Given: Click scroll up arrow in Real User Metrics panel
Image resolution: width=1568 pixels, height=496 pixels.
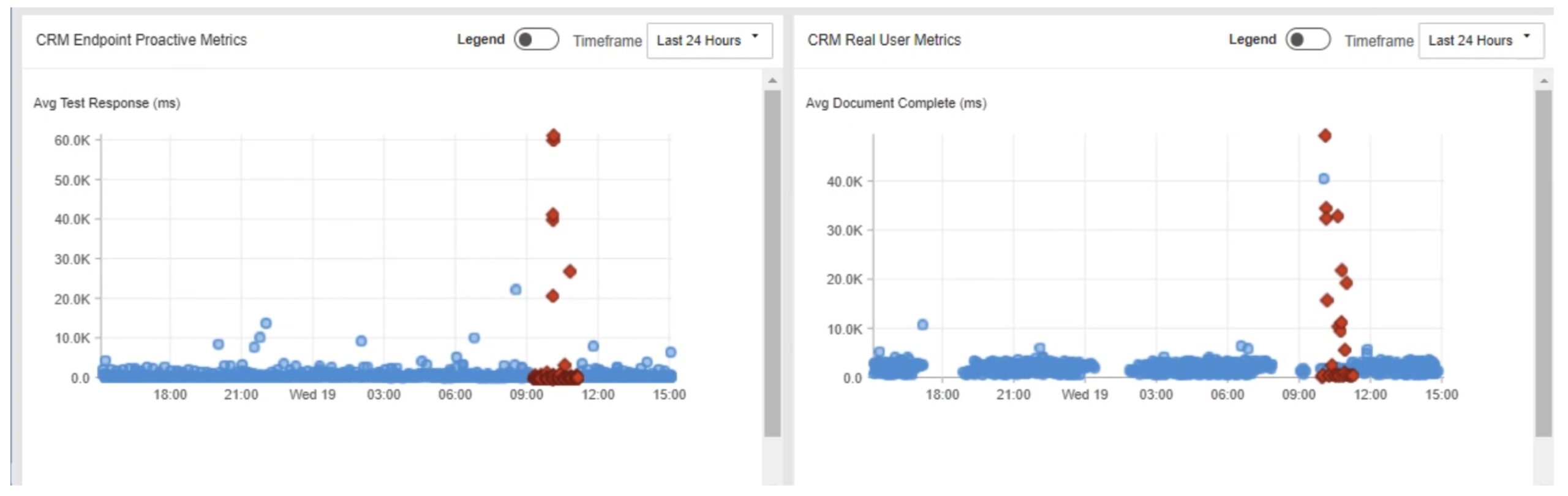Looking at the screenshot, I should tap(1543, 81).
